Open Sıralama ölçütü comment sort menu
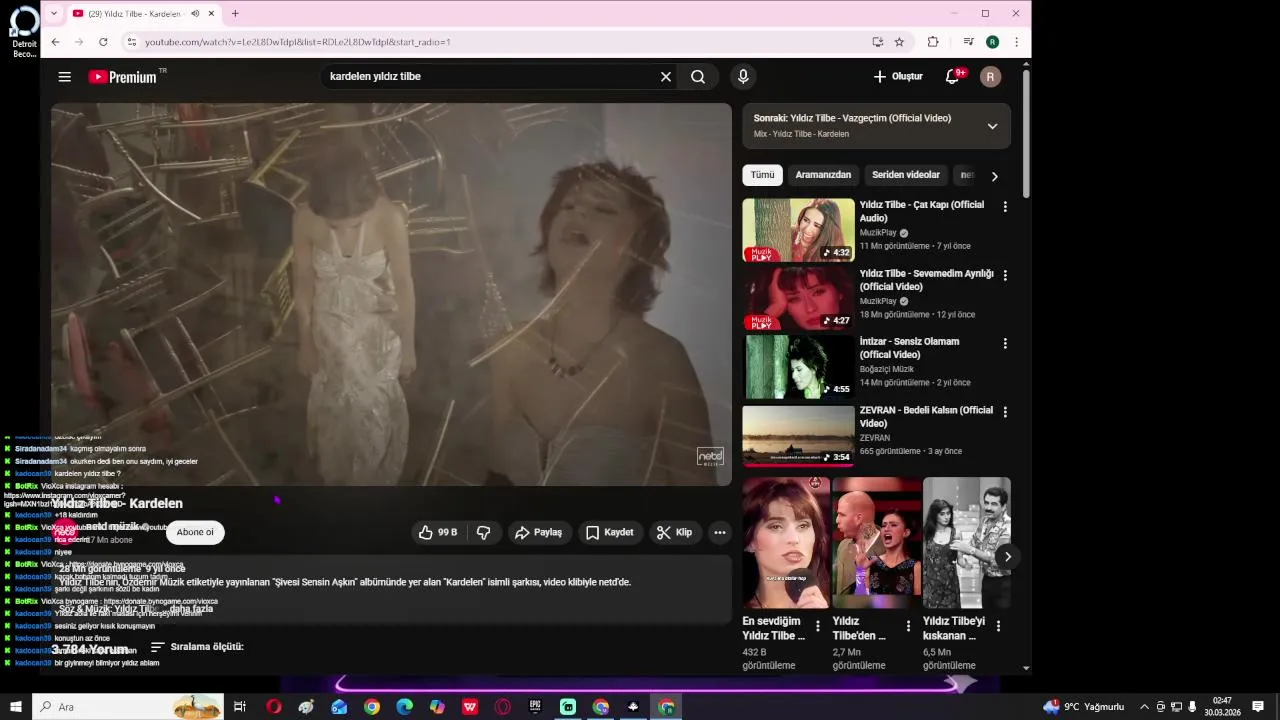 click(x=197, y=647)
